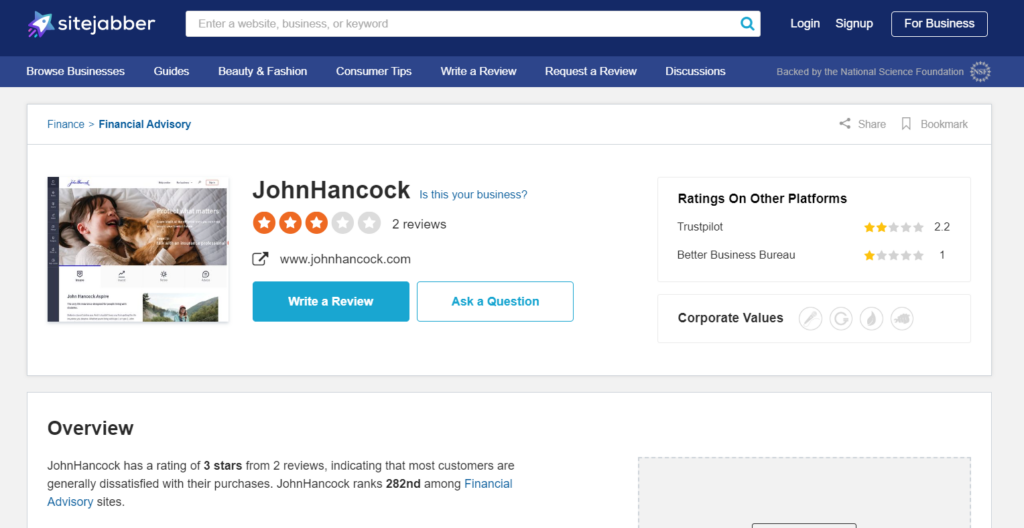Click the Share text link
1024x528 pixels.
click(x=871, y=124)
